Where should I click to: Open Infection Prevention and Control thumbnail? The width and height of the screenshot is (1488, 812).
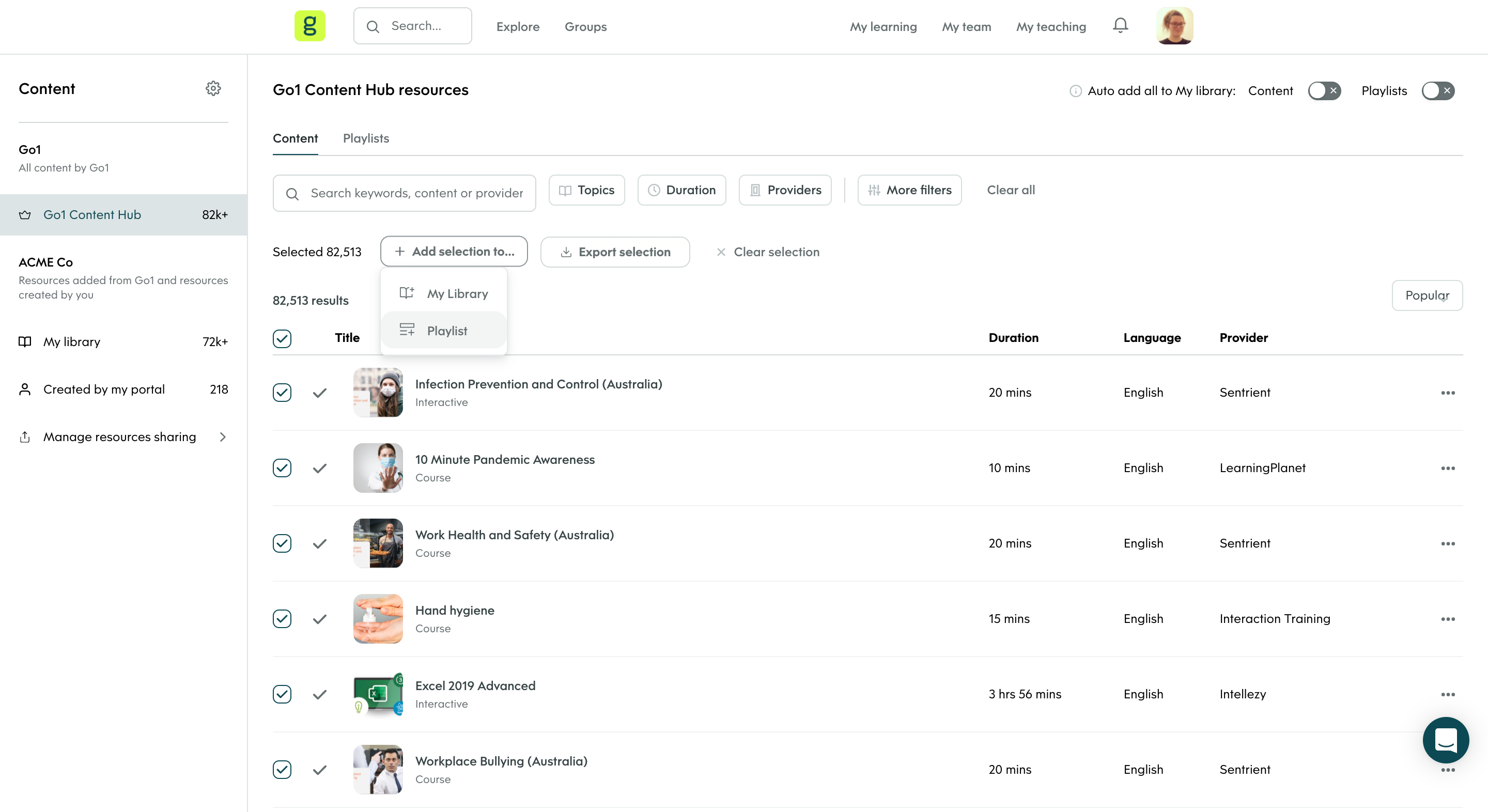point(378,393)
